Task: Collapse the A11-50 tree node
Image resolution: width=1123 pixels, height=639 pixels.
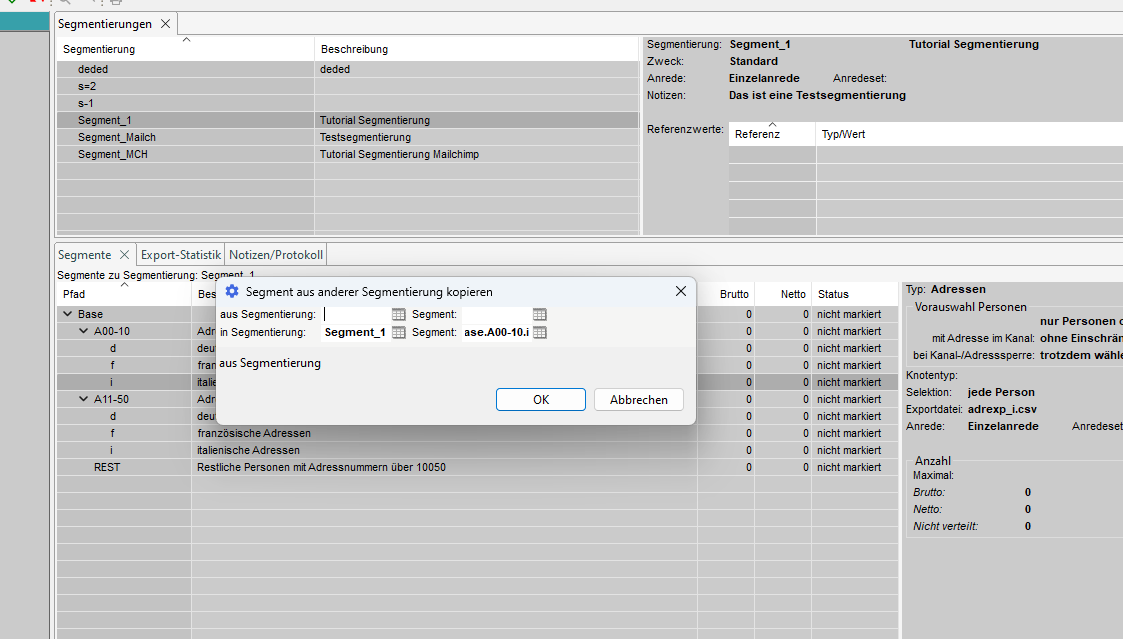Action: click(x=84, y=399)
